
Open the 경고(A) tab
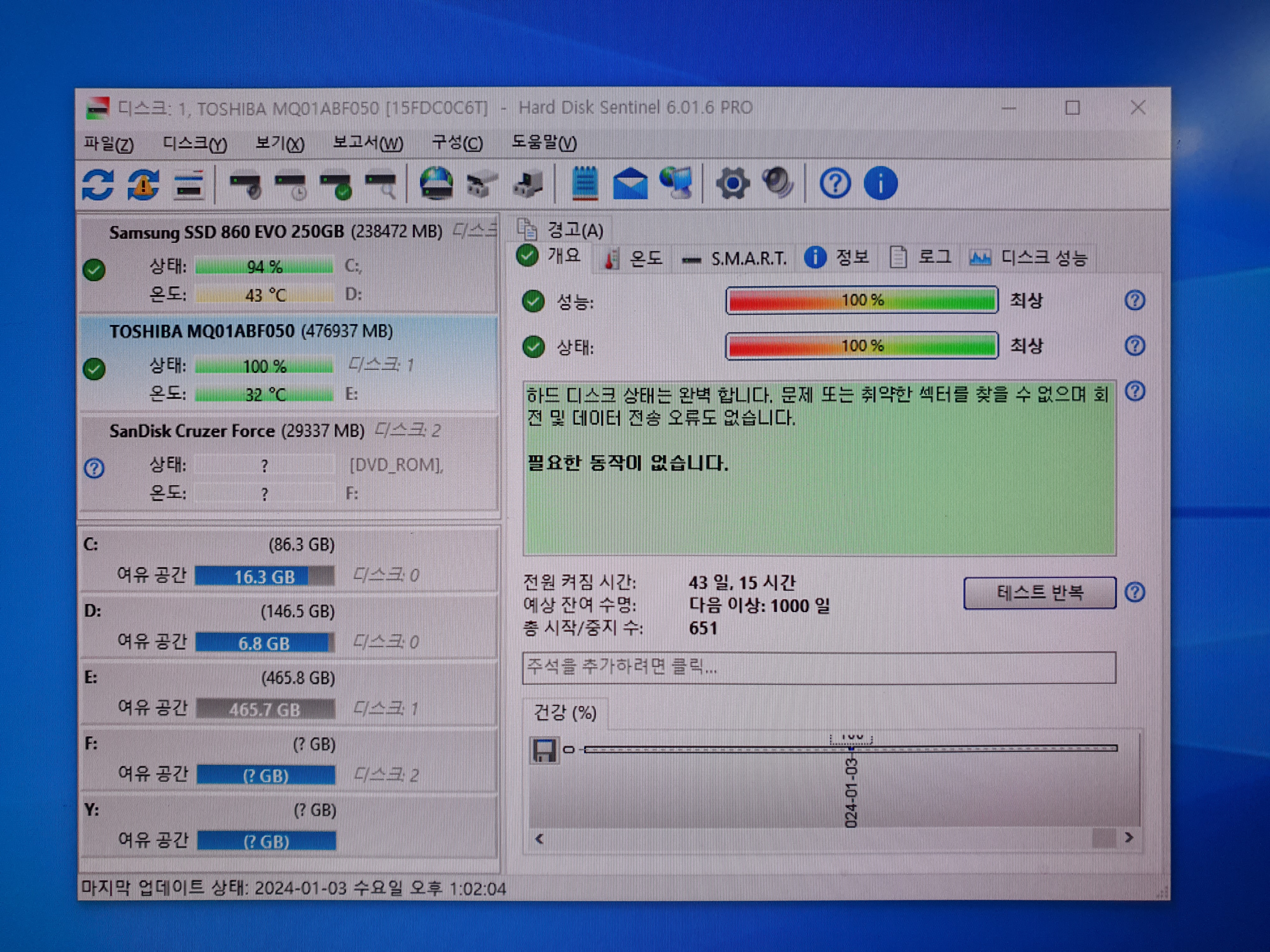[x=561, y=230]
